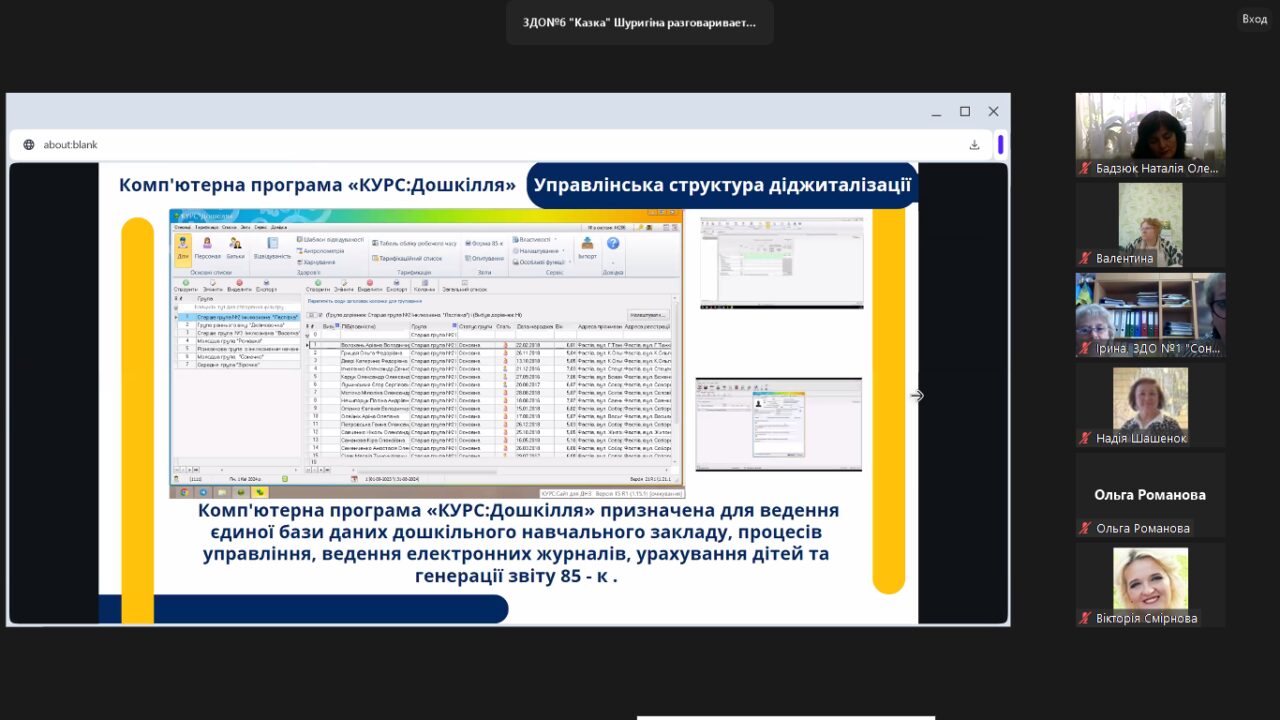Click next-slide arrow at slide's right edge

click(x=916, y=396)
